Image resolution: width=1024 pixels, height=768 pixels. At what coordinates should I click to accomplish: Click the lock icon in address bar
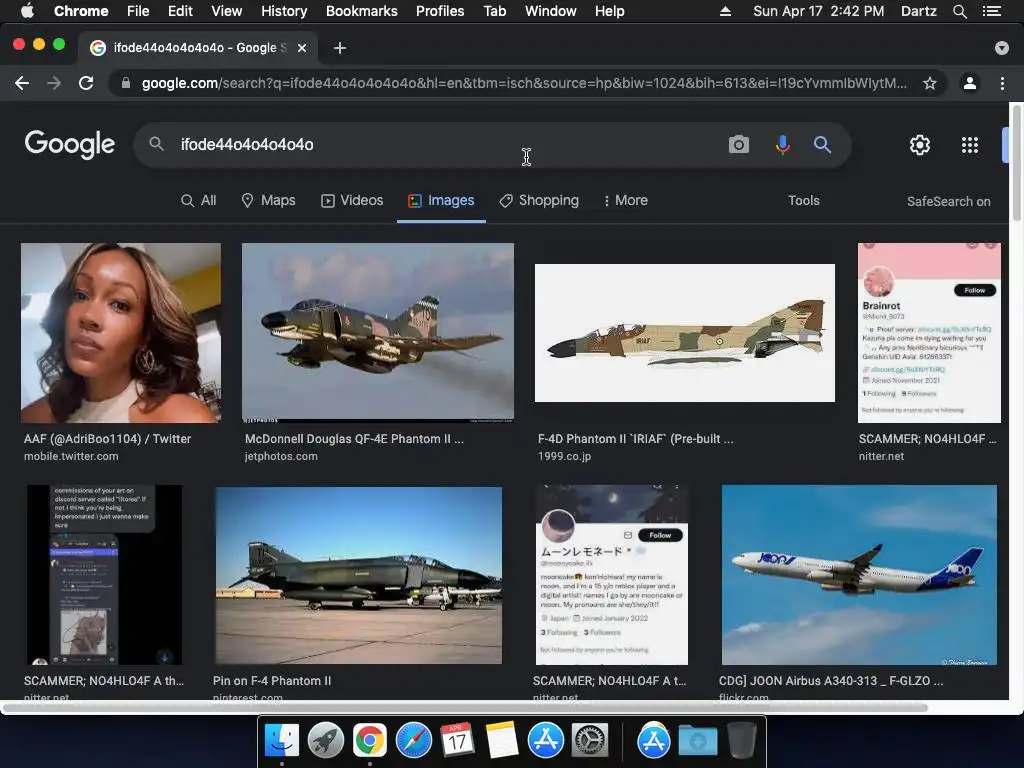click(x=126, y=83)
